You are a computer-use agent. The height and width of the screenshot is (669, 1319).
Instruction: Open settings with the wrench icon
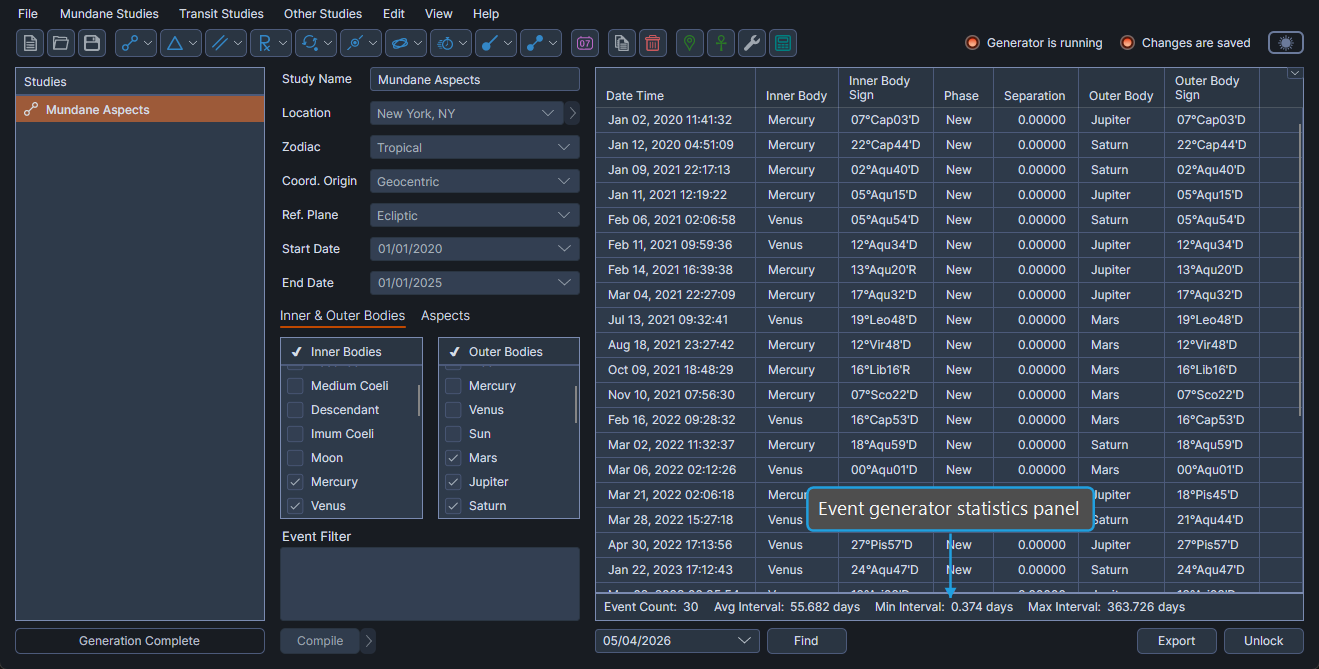751,43
